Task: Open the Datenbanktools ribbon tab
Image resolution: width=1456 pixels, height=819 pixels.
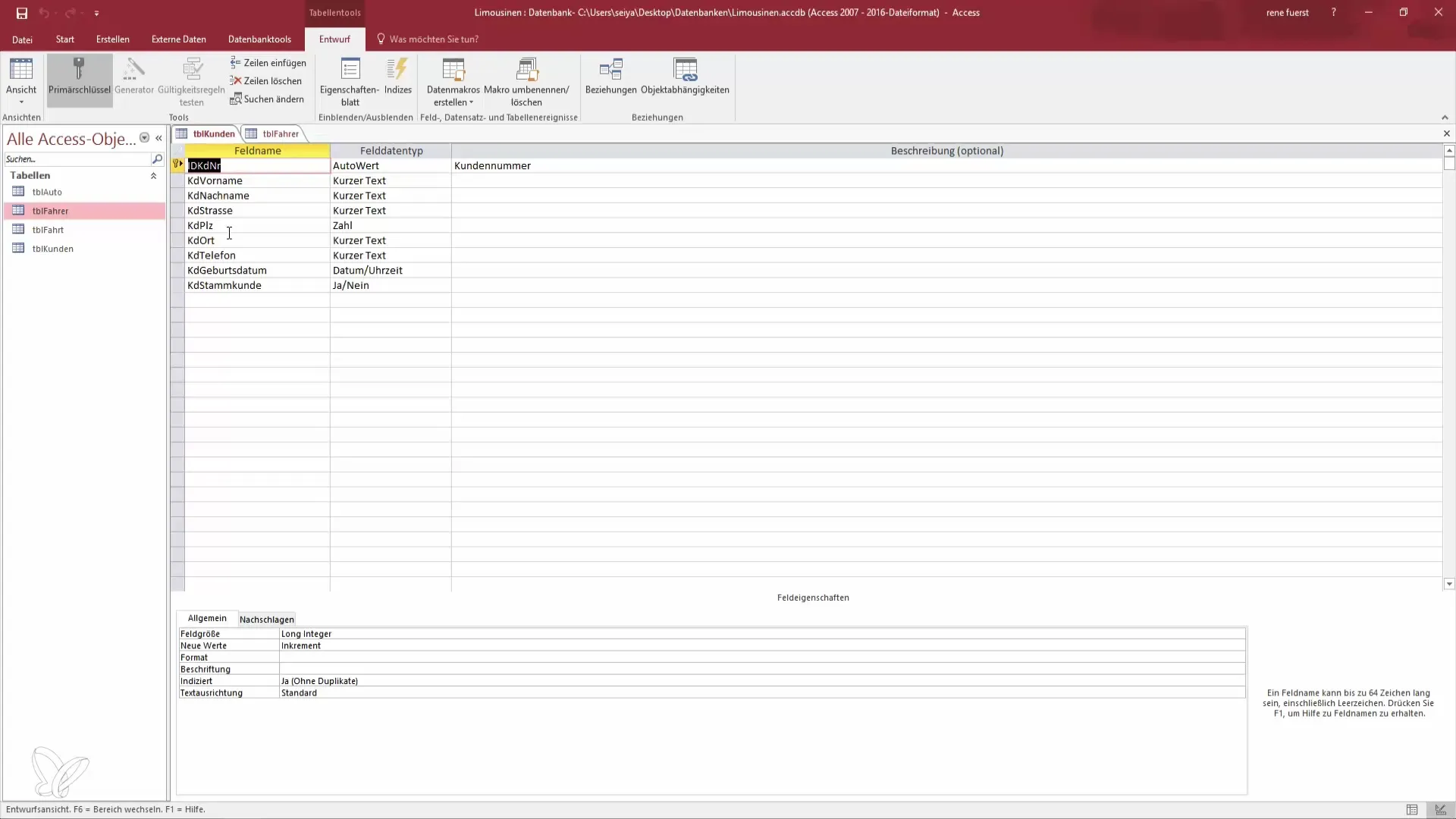Action: pyautogui.click(x=259, y=39)
